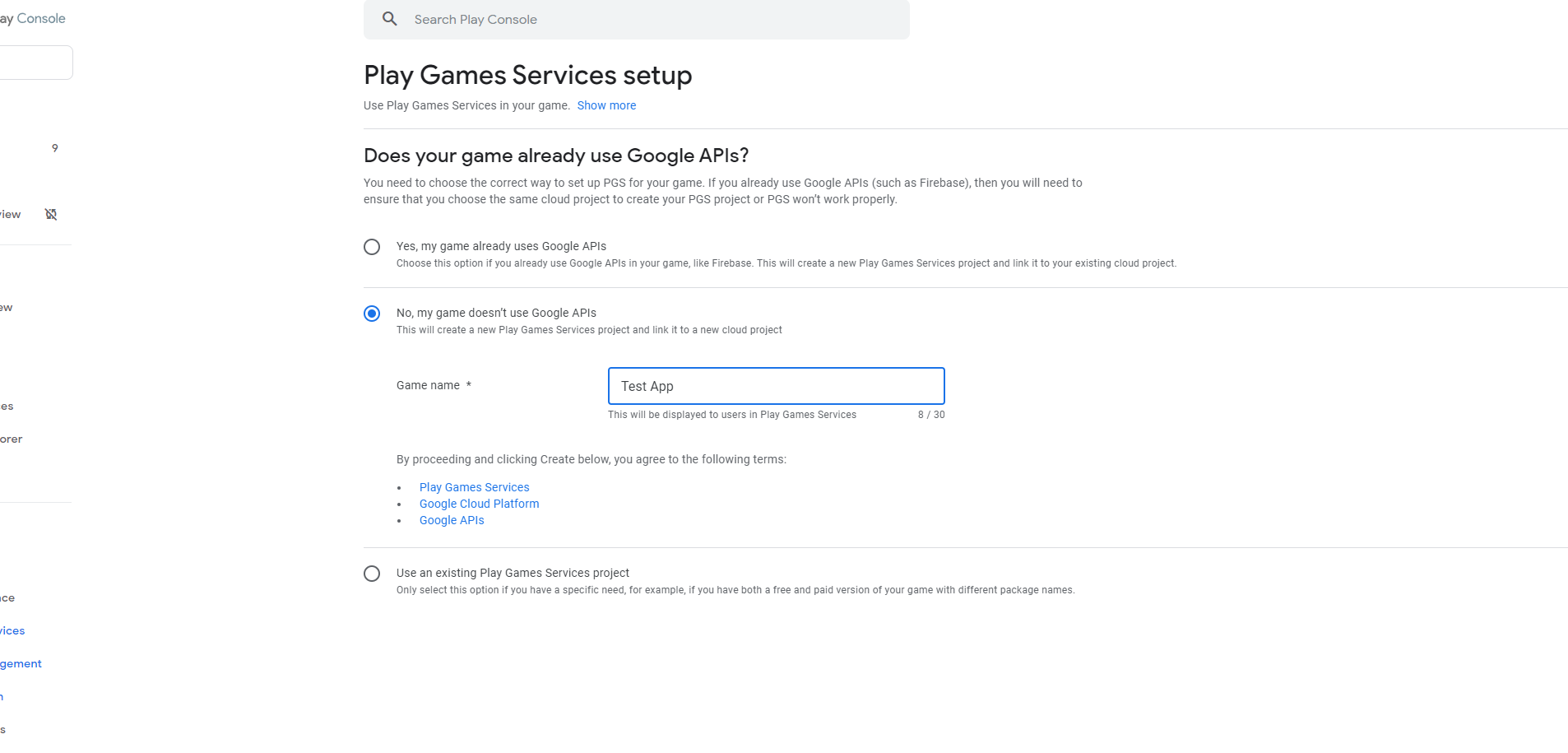Open the sidebar item ending in 'iew'

pos(10,214)
